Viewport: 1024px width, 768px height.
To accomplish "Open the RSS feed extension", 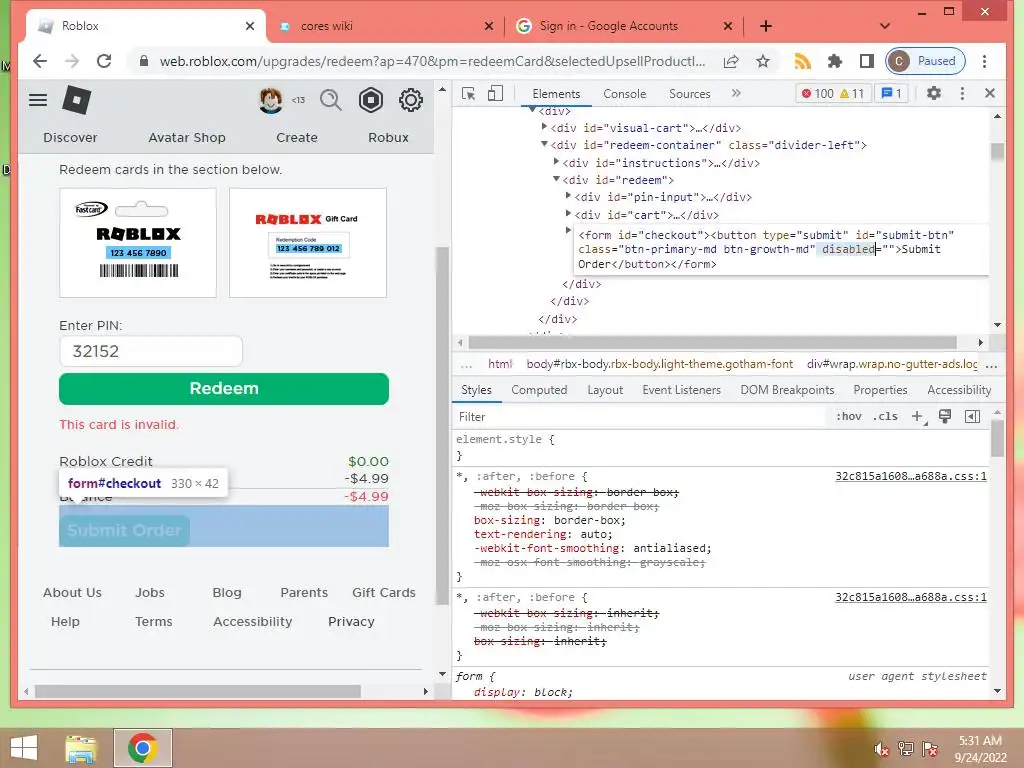I will (802, 61).
